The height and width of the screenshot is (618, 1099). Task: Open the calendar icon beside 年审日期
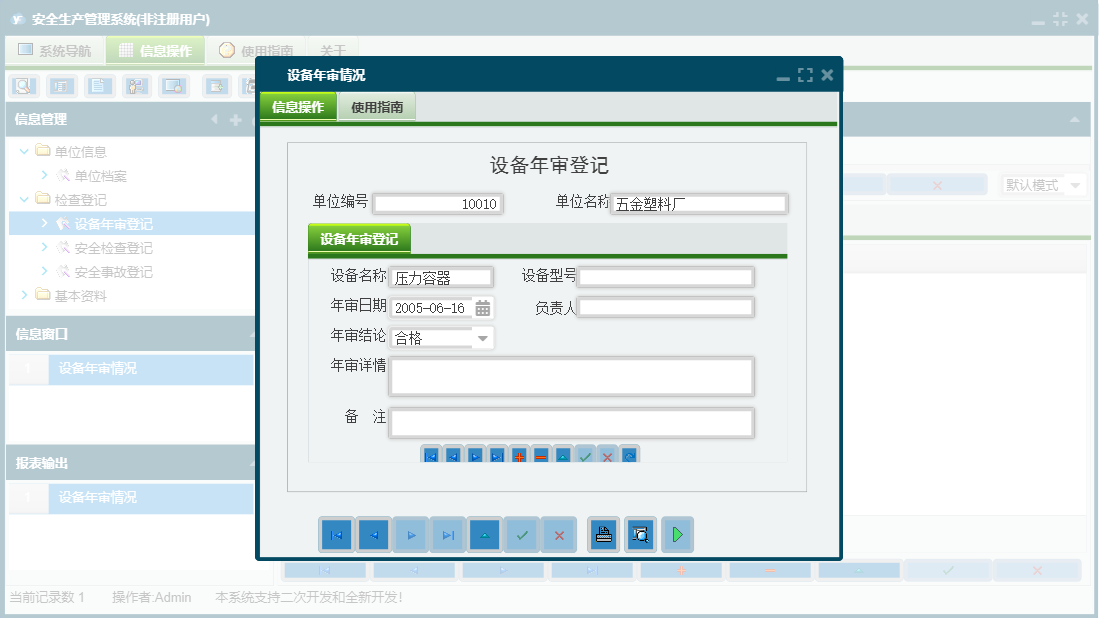pyautogui.click(x=481, y=307)
